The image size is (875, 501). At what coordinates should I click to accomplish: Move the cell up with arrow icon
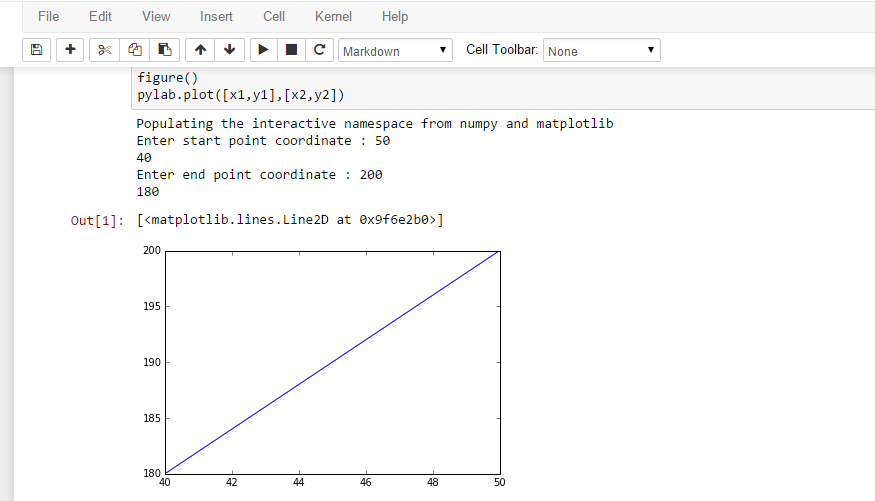200,50
